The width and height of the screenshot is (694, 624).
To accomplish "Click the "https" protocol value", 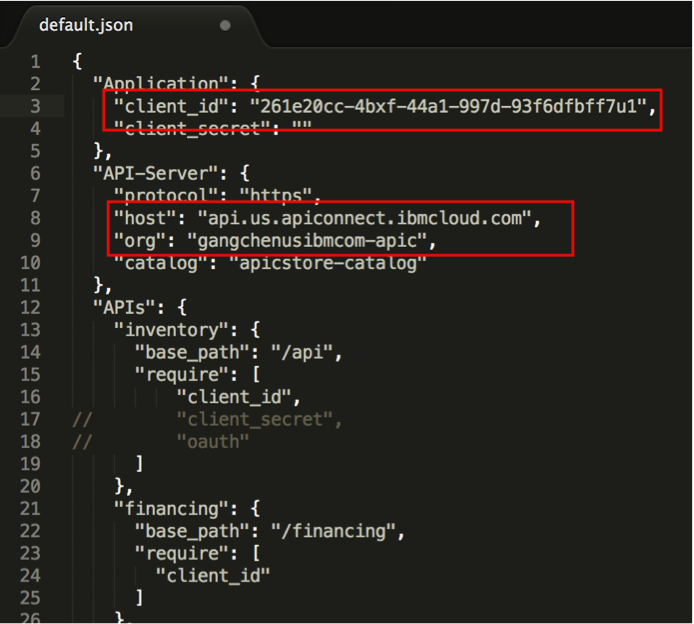I will (277, 196).
